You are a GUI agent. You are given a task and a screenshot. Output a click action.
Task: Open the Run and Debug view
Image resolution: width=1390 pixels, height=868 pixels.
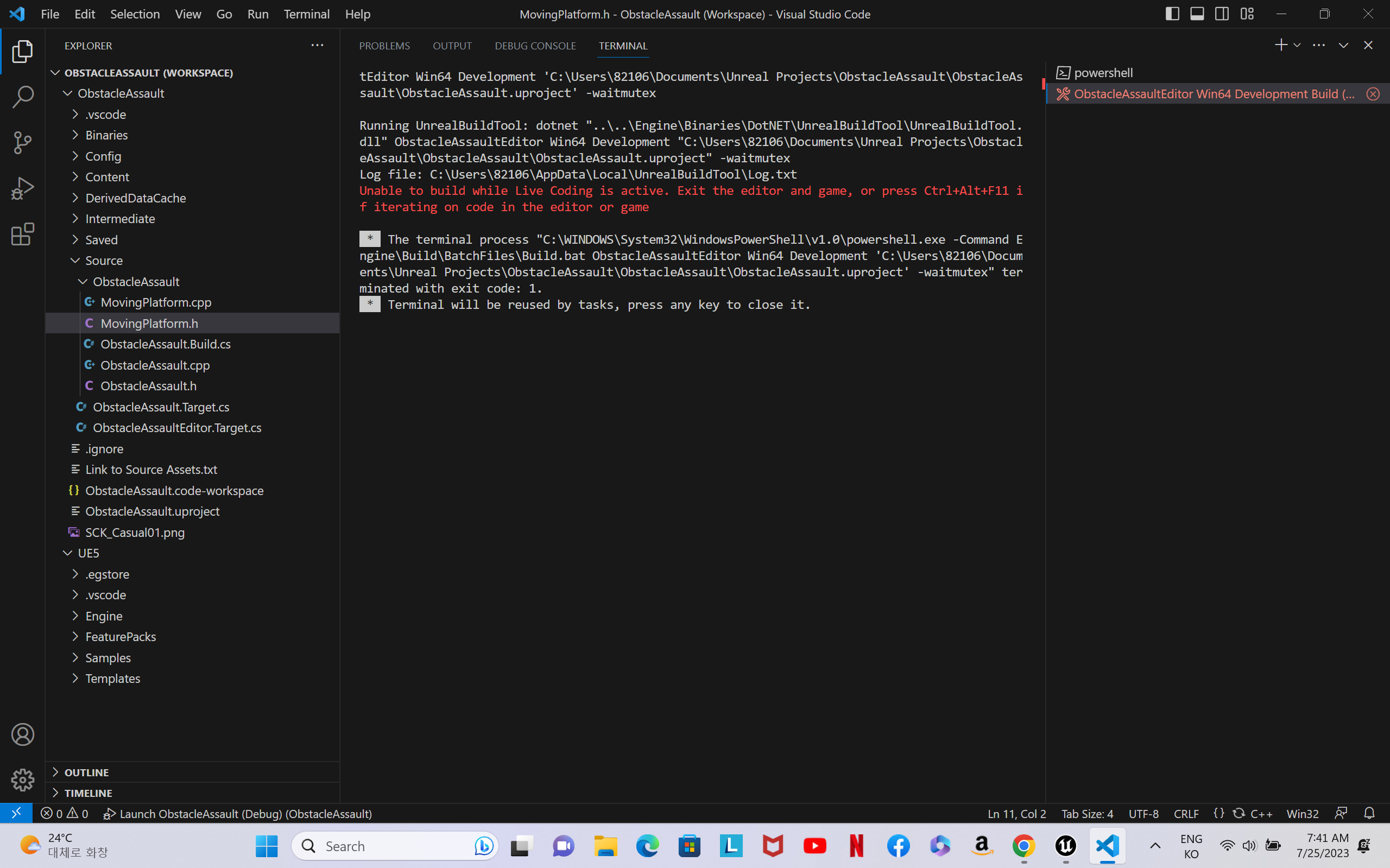click(22, 188)
